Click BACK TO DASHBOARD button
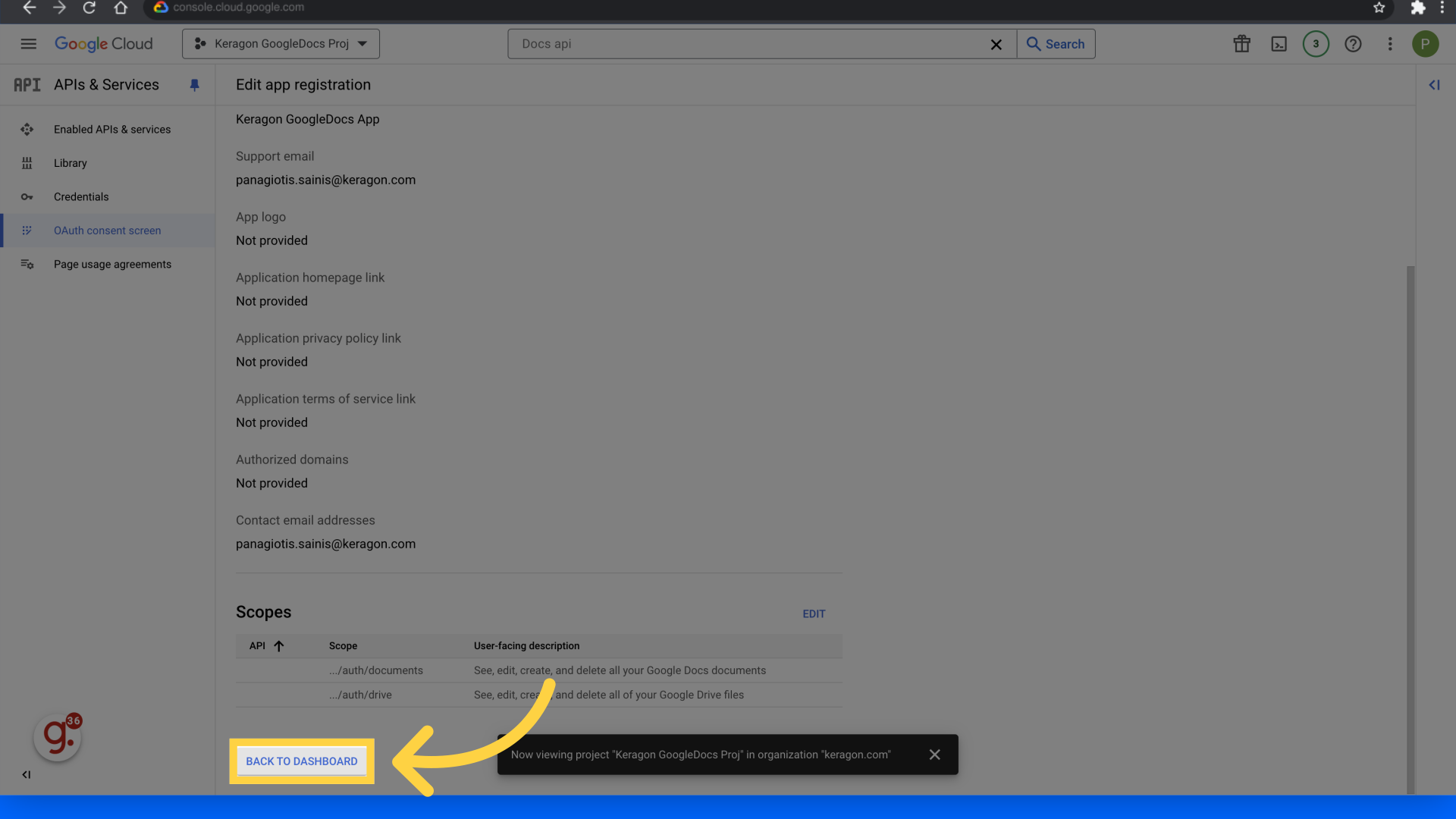The image size is (1456, 819). pyautogui.click(x=302, y=761)
